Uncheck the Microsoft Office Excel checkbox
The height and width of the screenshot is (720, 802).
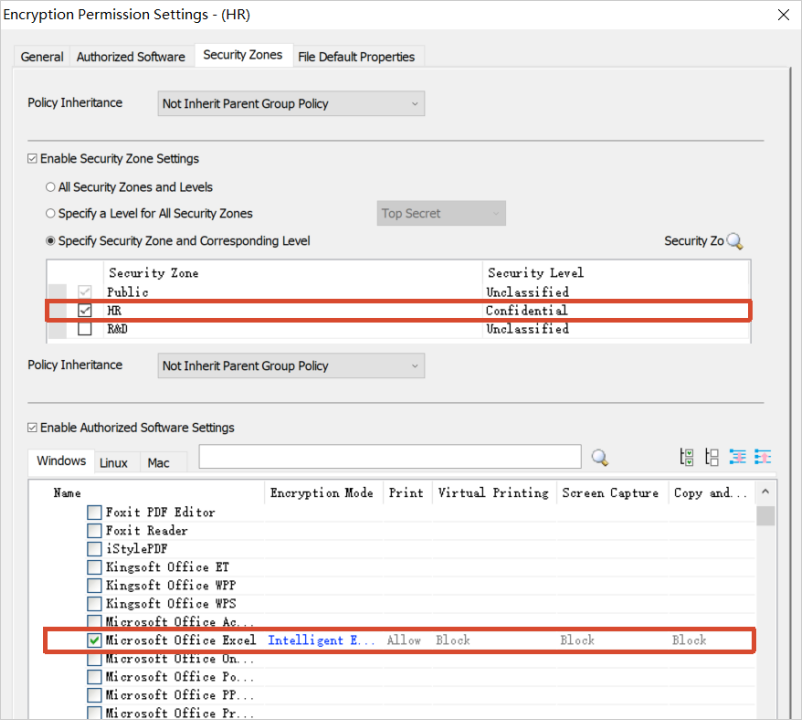pos(94,640)
